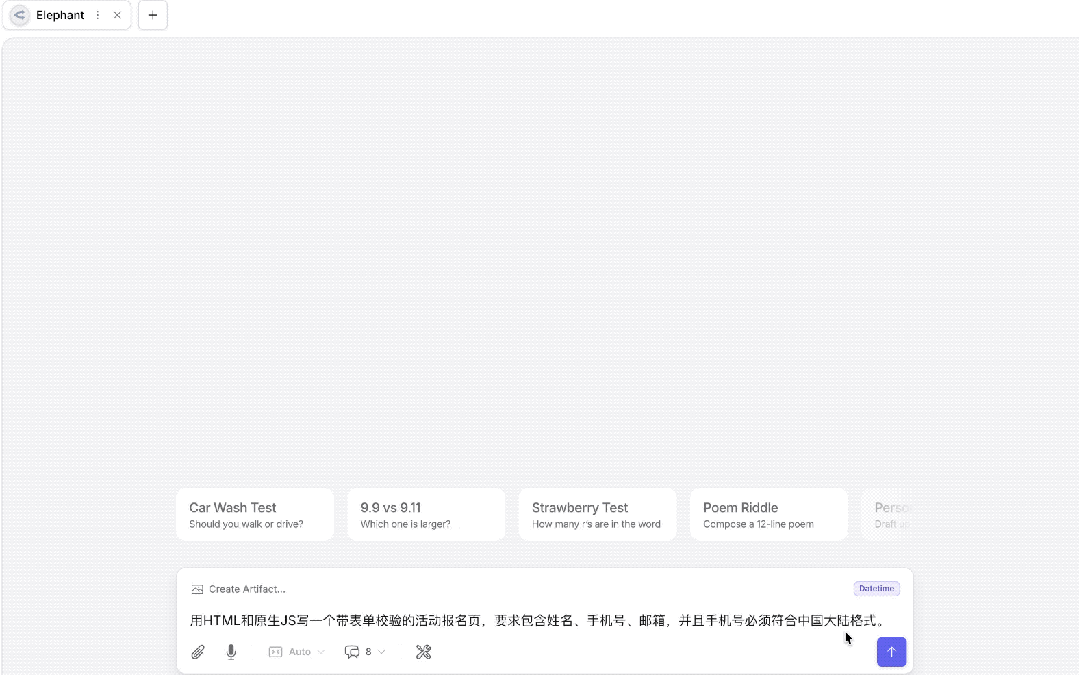
Task: Click the three-dot menu on the Elephant tab
Action: [97, 15]
